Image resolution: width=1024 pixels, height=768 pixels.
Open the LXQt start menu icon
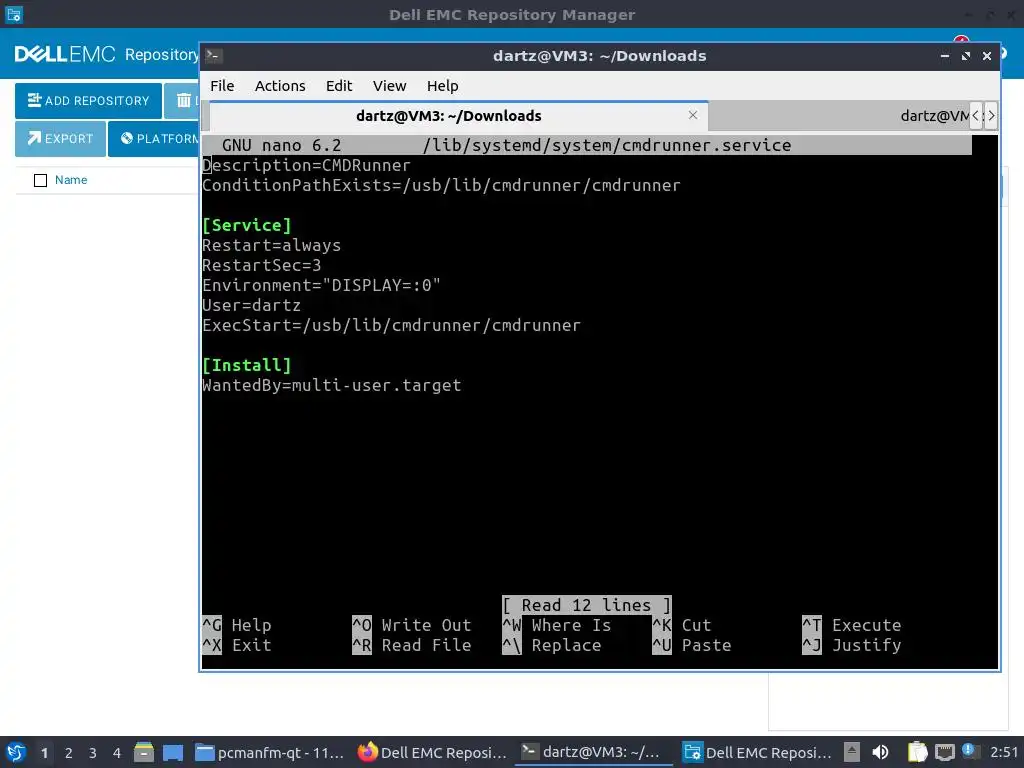tap(16, 752)
